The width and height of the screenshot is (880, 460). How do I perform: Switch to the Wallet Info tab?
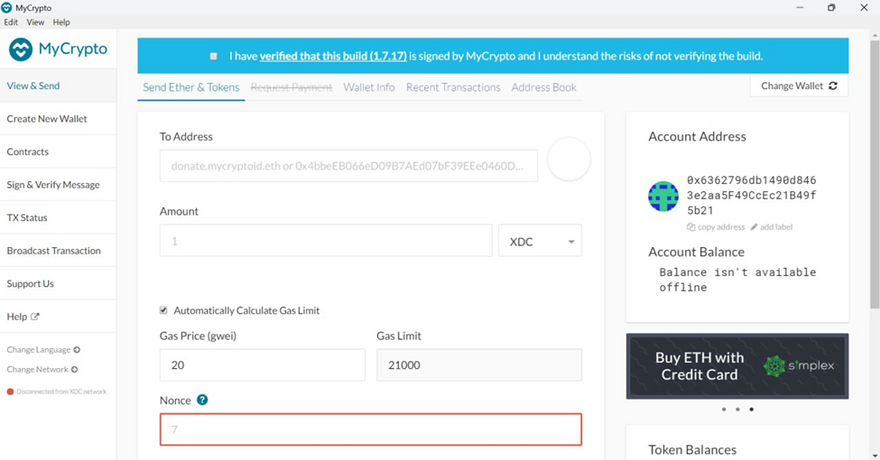point(369,87)
